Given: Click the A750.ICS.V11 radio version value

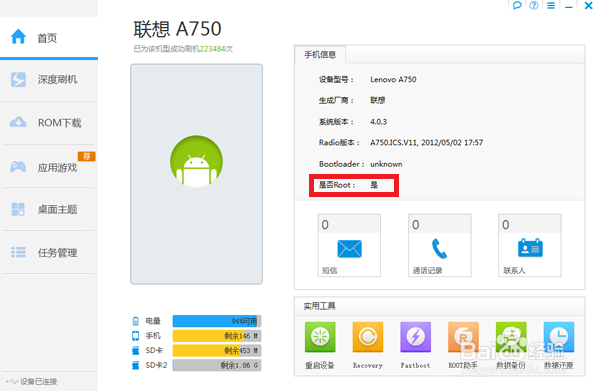Looking at the screenshot, I should point(426,143).
